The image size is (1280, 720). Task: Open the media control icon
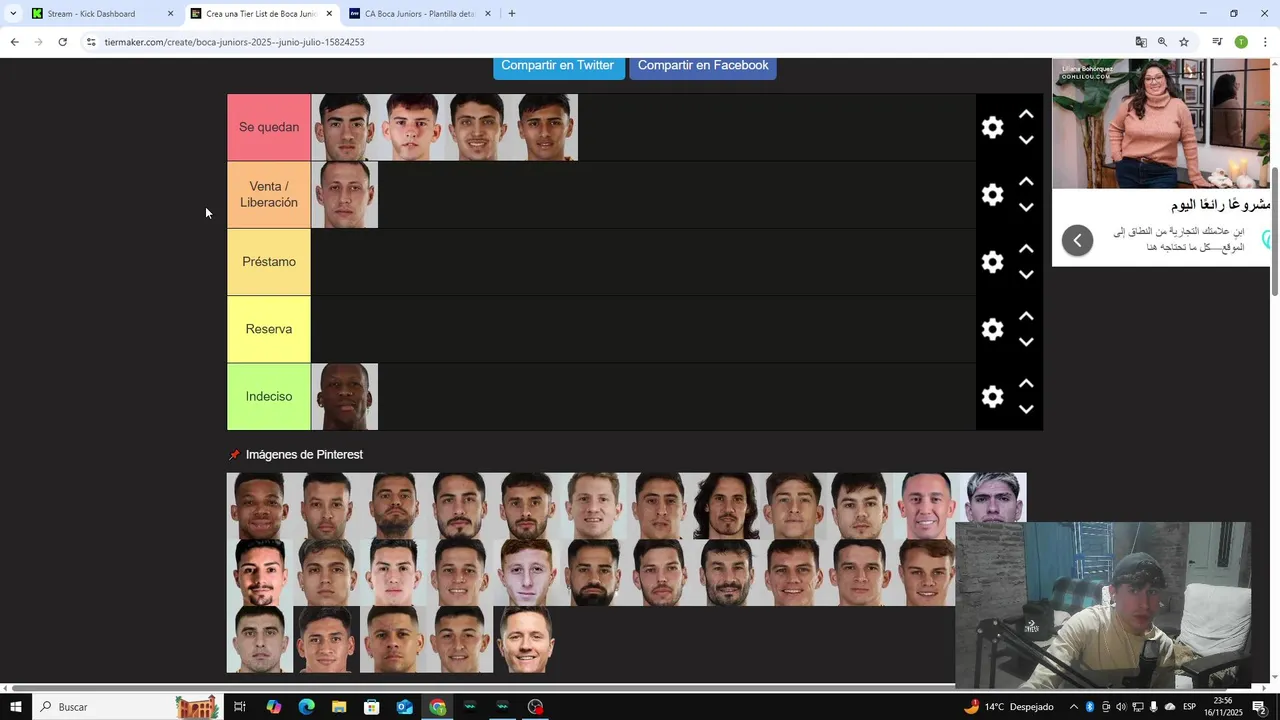1217,42
